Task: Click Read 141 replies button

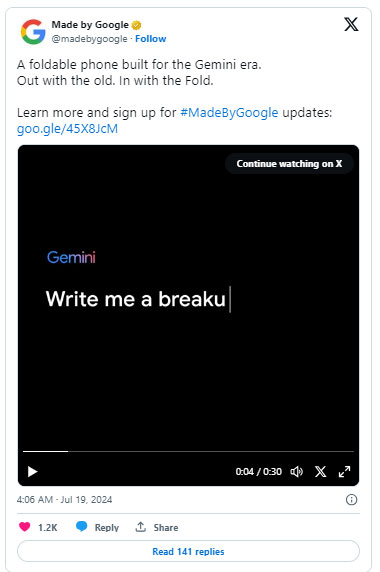Action: [188, 551]
